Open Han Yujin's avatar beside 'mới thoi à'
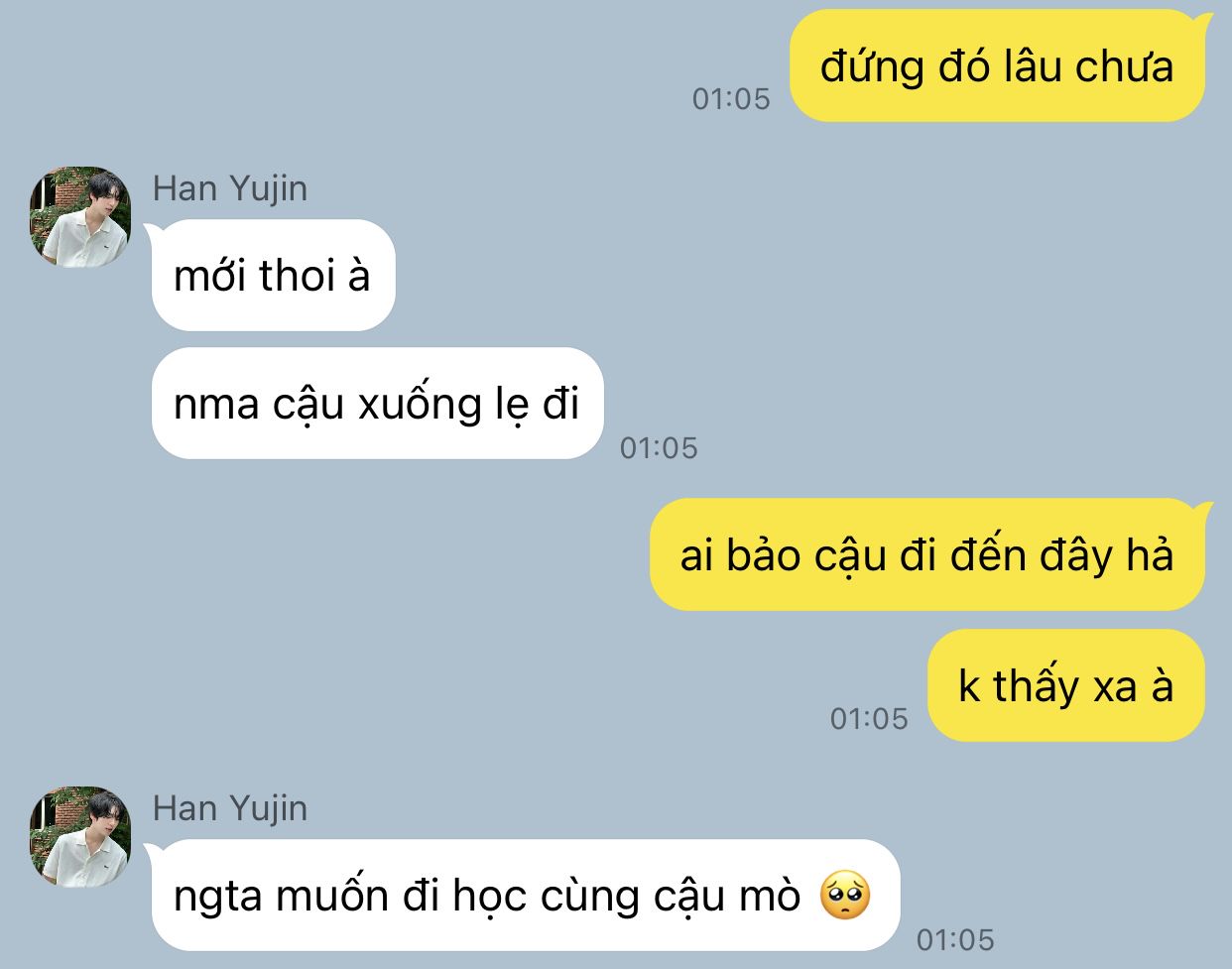Screen dimensions: 1232x969 (80, 217)
